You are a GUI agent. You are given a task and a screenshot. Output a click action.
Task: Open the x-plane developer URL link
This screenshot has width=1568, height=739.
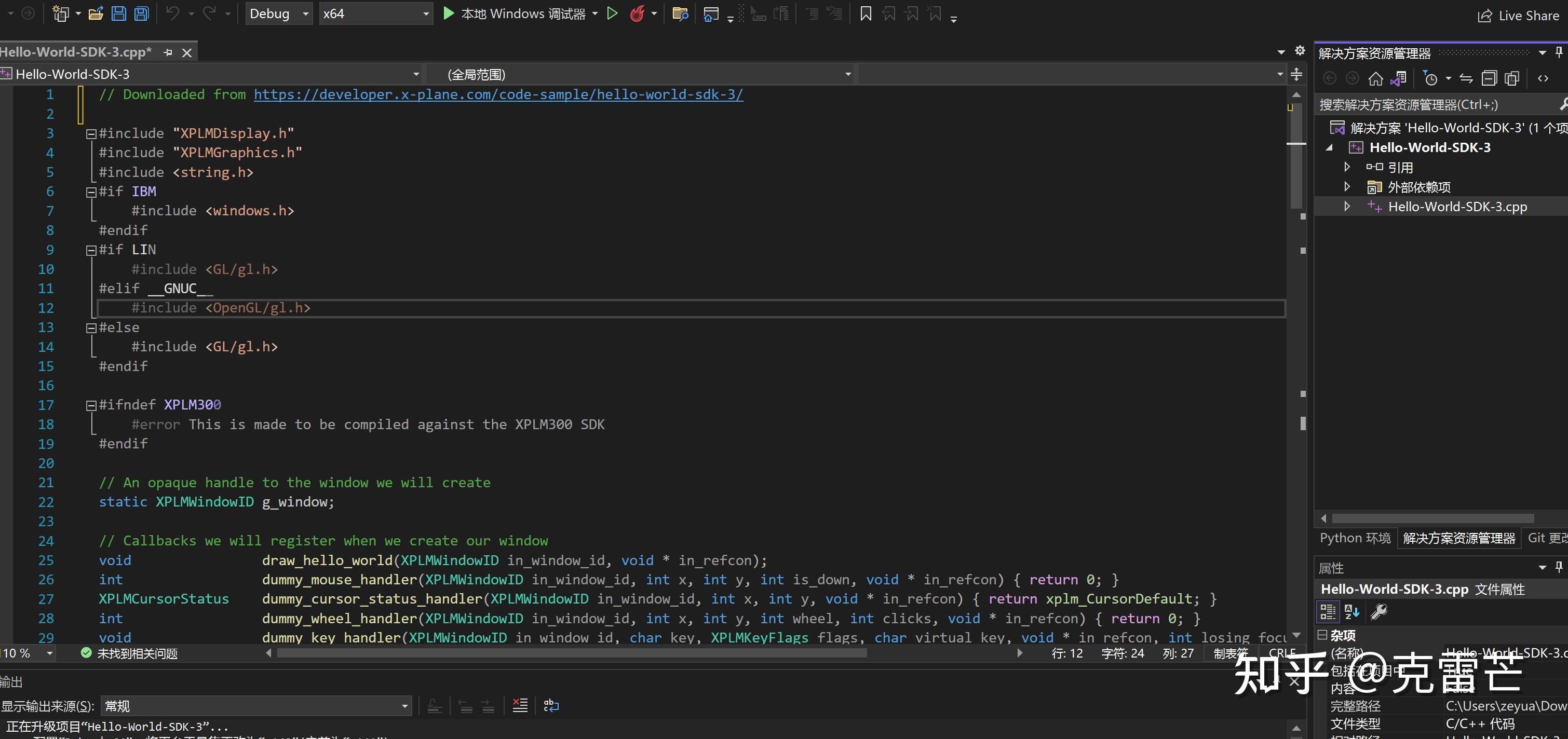click(498, 94)
